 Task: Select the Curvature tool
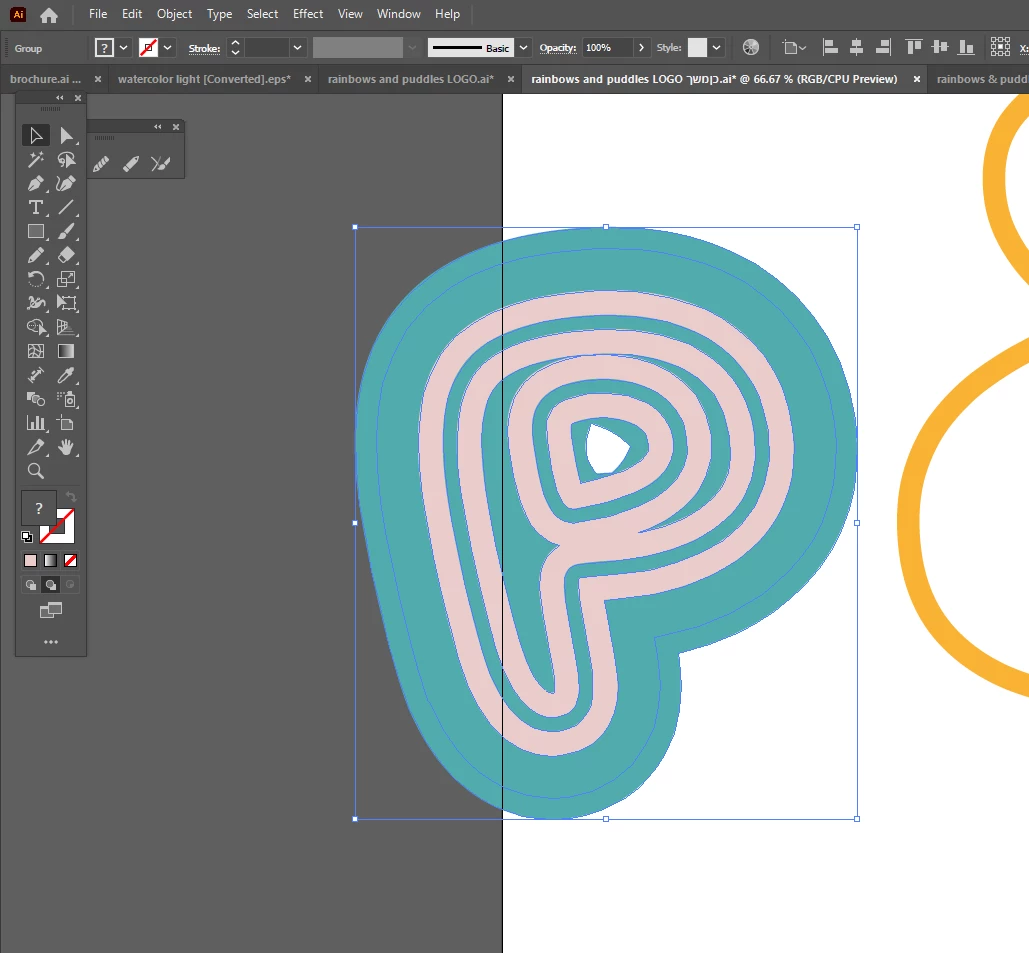(66, 184)
